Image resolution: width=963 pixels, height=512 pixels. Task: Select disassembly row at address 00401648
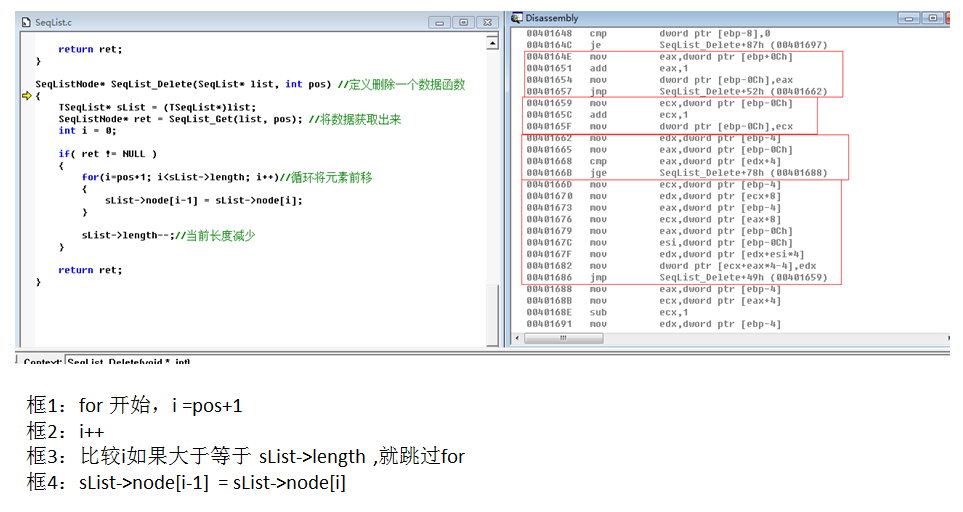(x=648, y=33)
